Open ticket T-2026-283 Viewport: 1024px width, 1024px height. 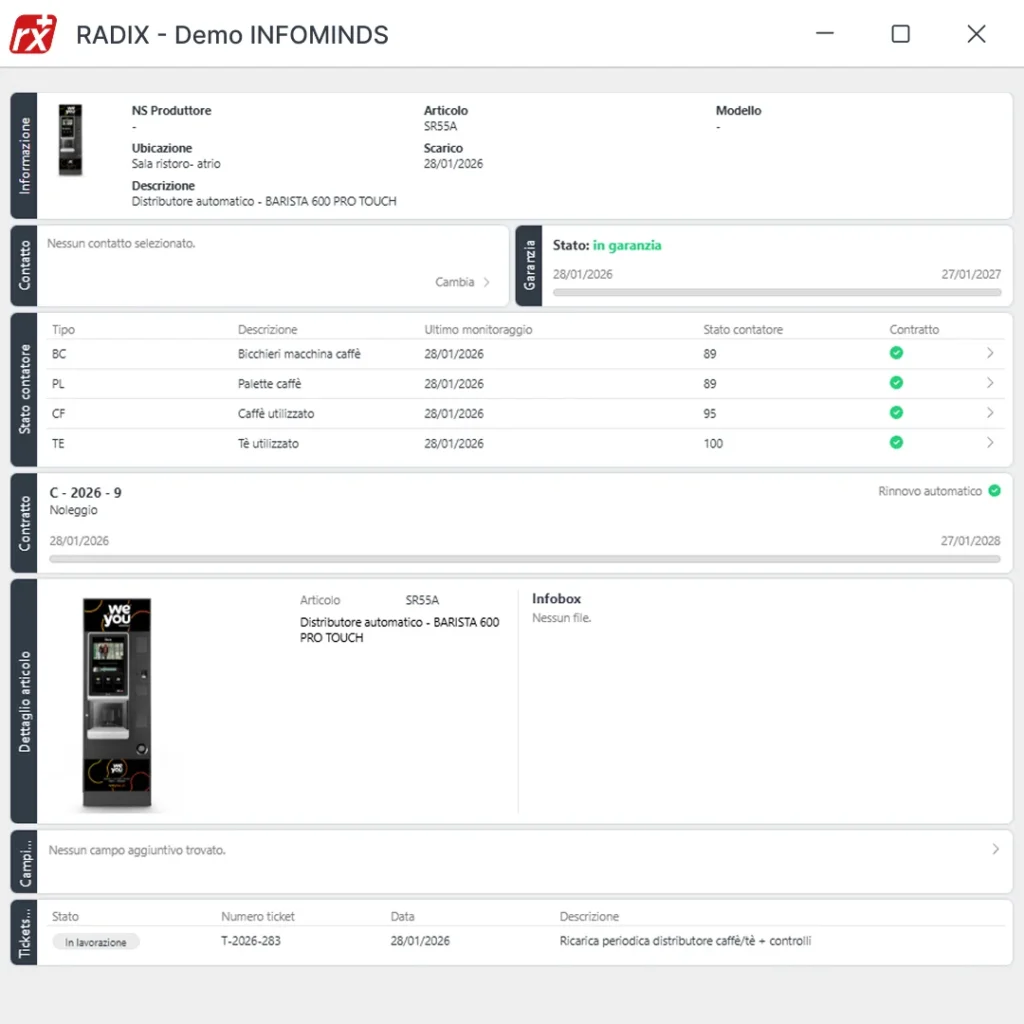(x=251, y=941)
